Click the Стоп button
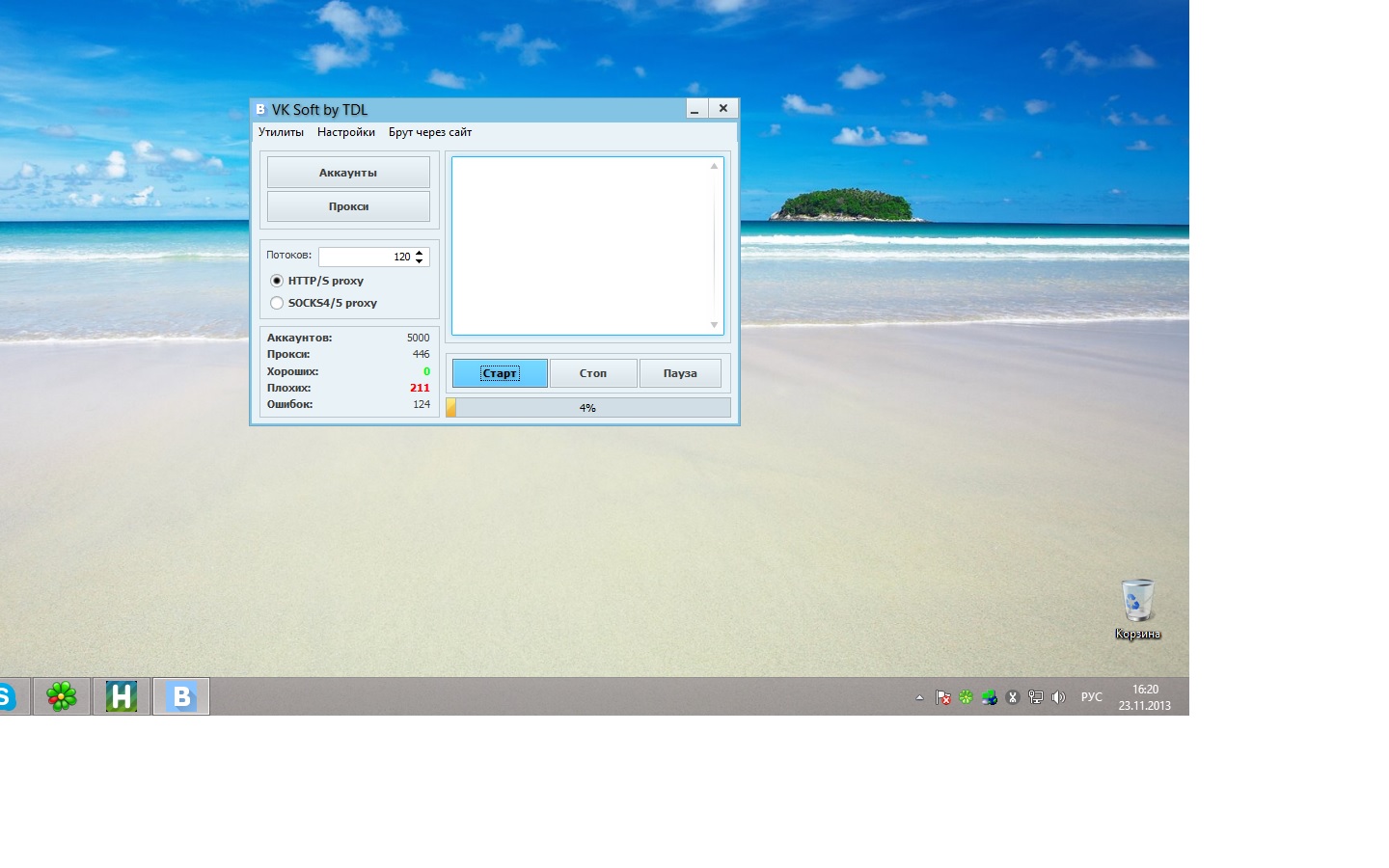The image size is (1389, 868). coord(593,373)
